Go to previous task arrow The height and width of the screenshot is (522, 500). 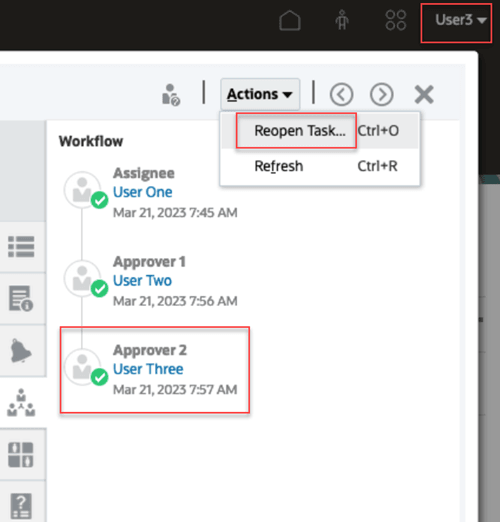[341, 95]
